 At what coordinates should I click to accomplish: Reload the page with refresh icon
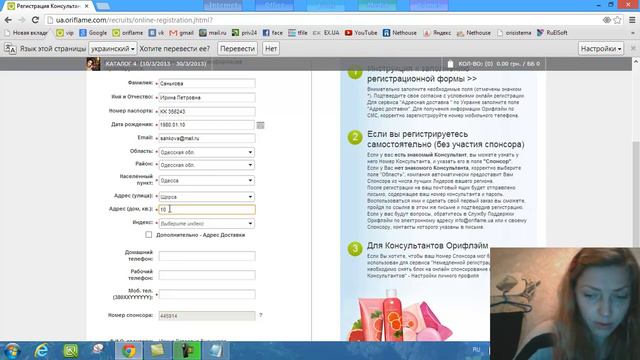[35, 20]
